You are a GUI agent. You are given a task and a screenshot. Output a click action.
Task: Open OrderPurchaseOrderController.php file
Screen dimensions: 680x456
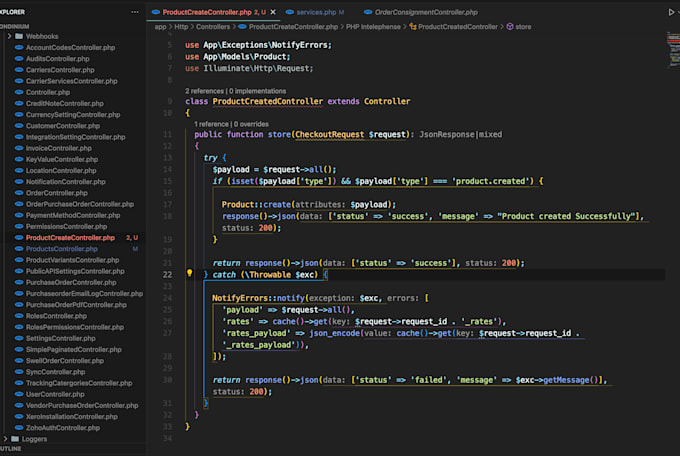tap(80, 204)
